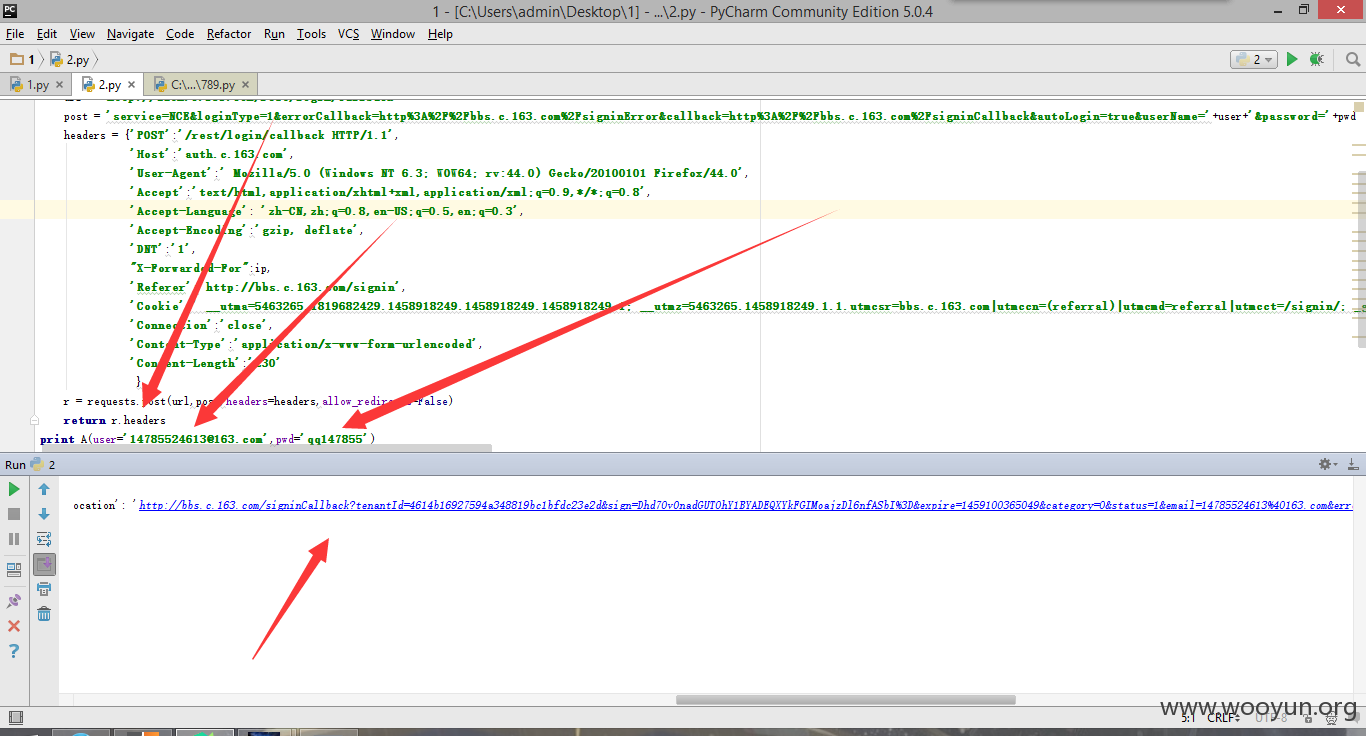Close the 1.py editor tab
Image resolution: width=1366 pixels, height=736 pixels.
tap(59, 85)
